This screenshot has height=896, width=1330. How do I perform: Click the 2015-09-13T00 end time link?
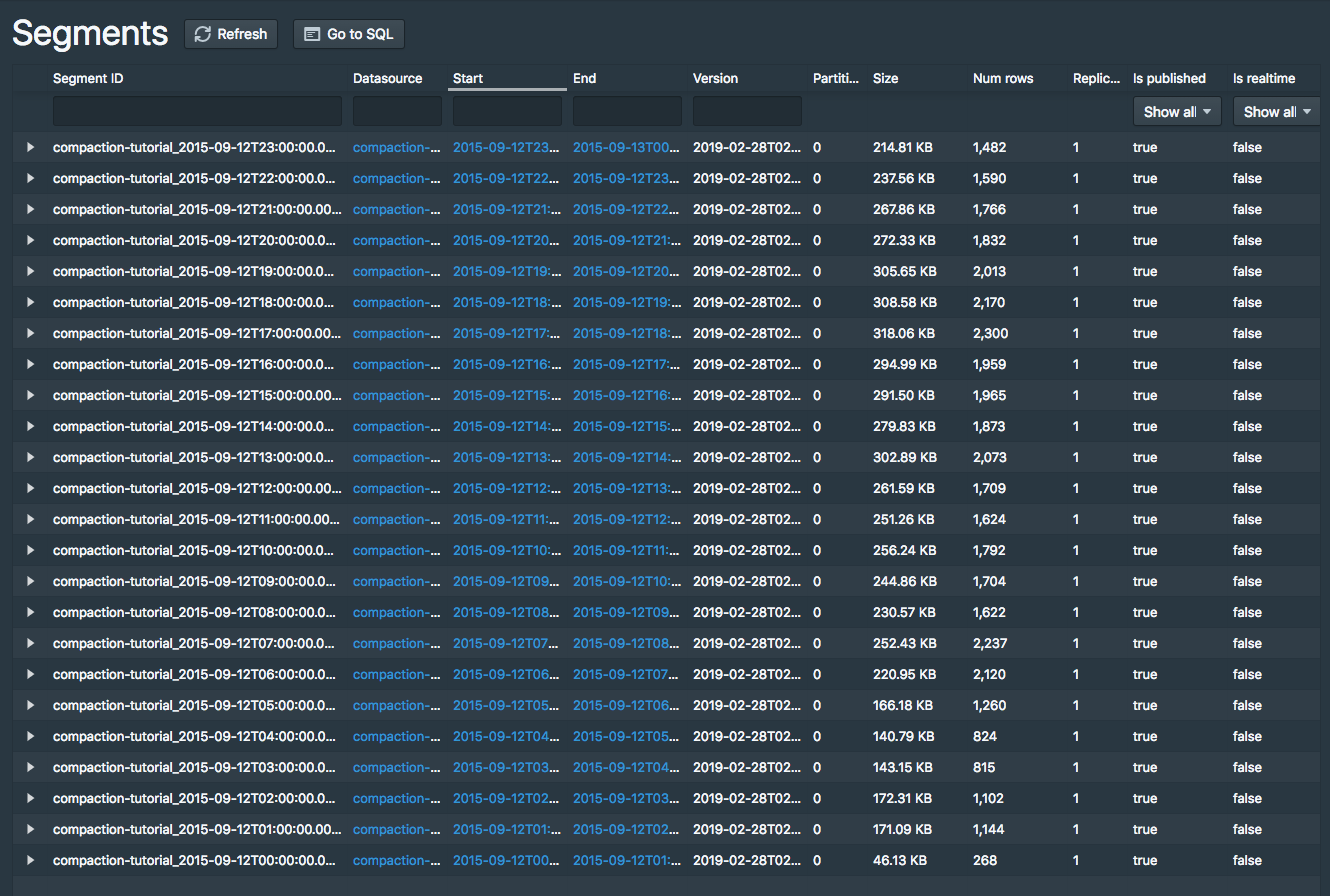627,147
